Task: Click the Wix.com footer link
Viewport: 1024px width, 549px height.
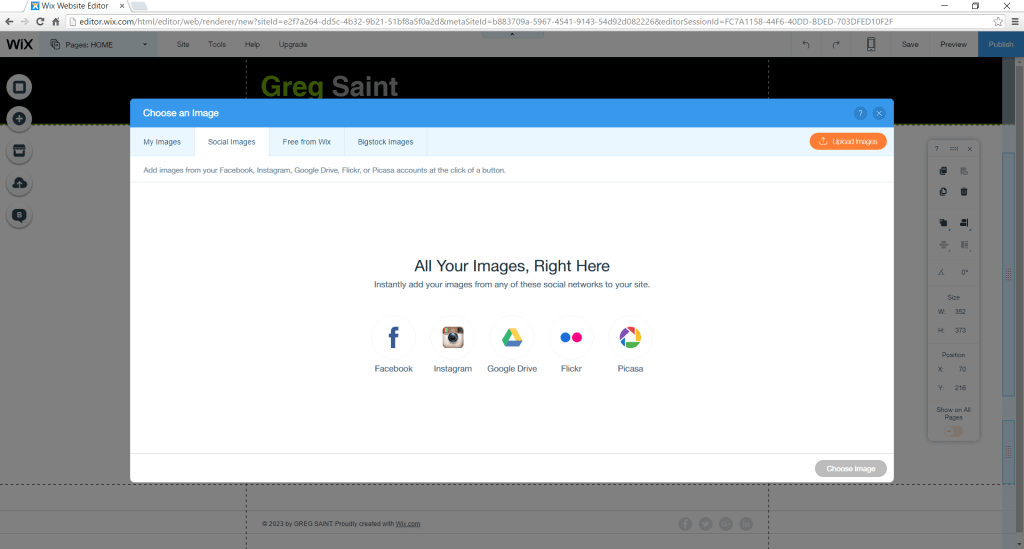Action: point(408,524)
